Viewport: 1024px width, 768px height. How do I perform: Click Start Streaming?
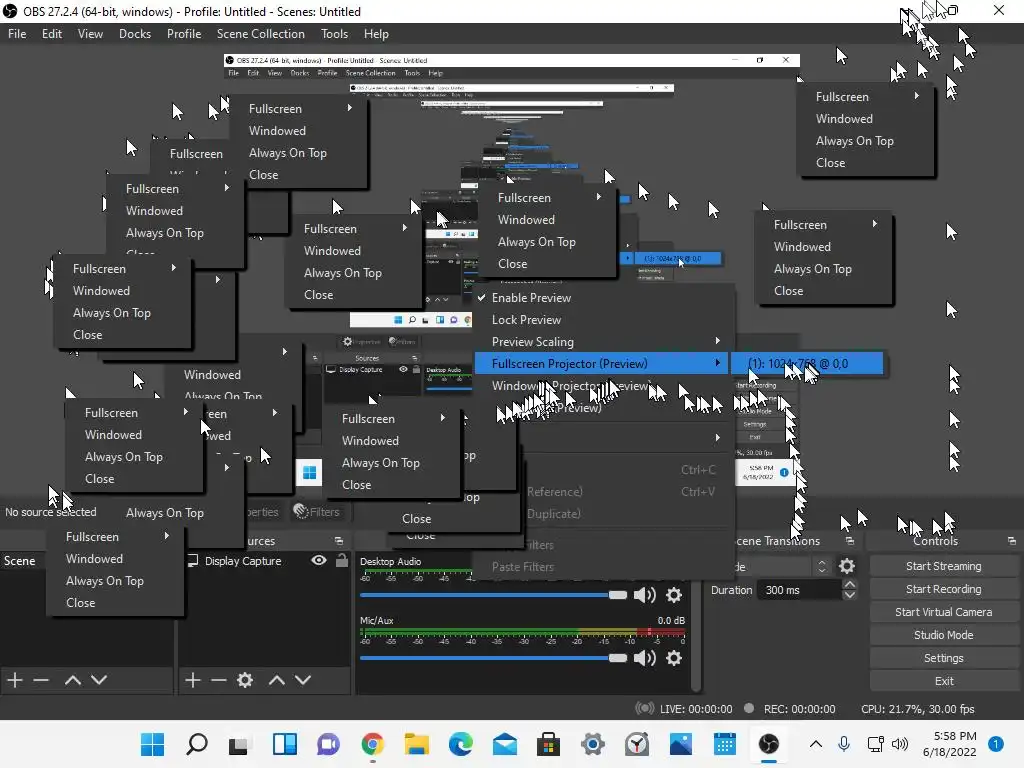(x=944, y=566)
